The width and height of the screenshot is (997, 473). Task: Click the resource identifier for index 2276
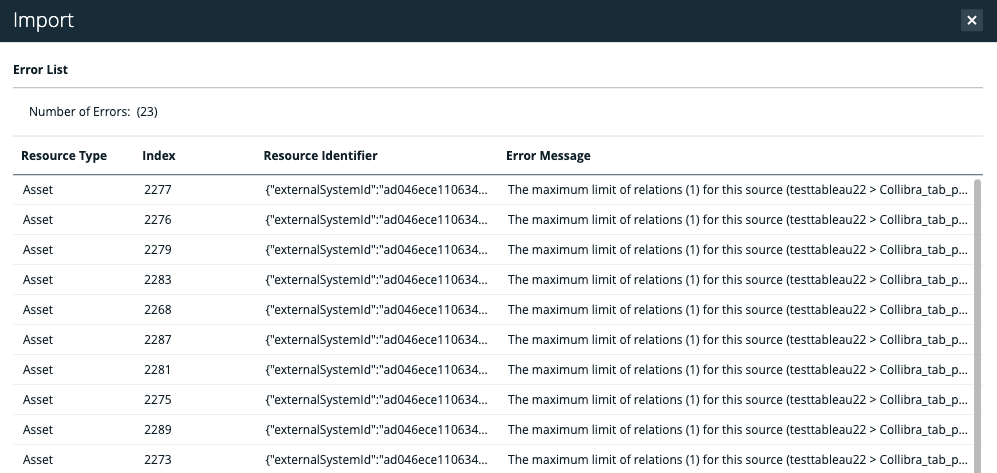(x=376, y=219)
